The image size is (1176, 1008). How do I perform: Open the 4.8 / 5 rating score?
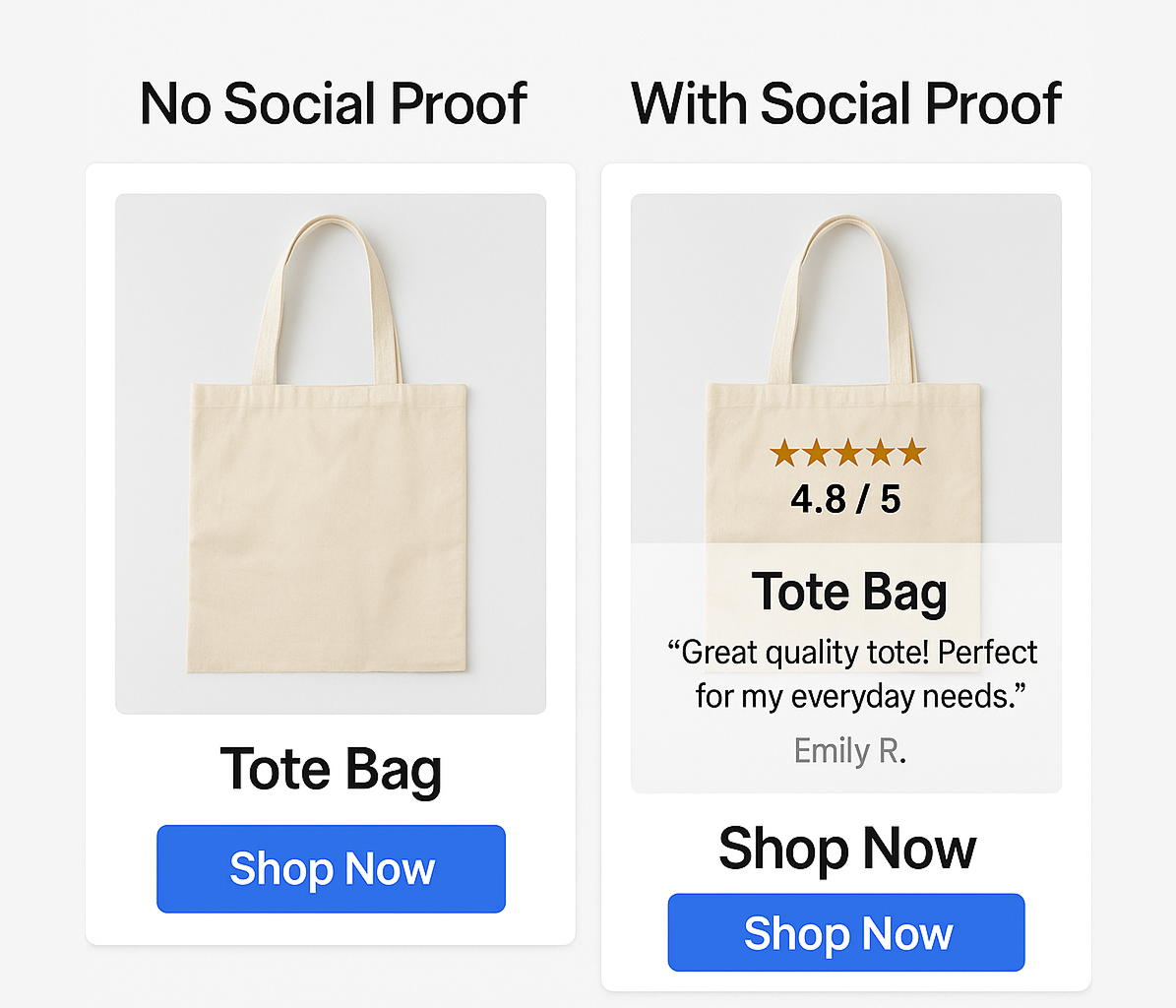848,499
